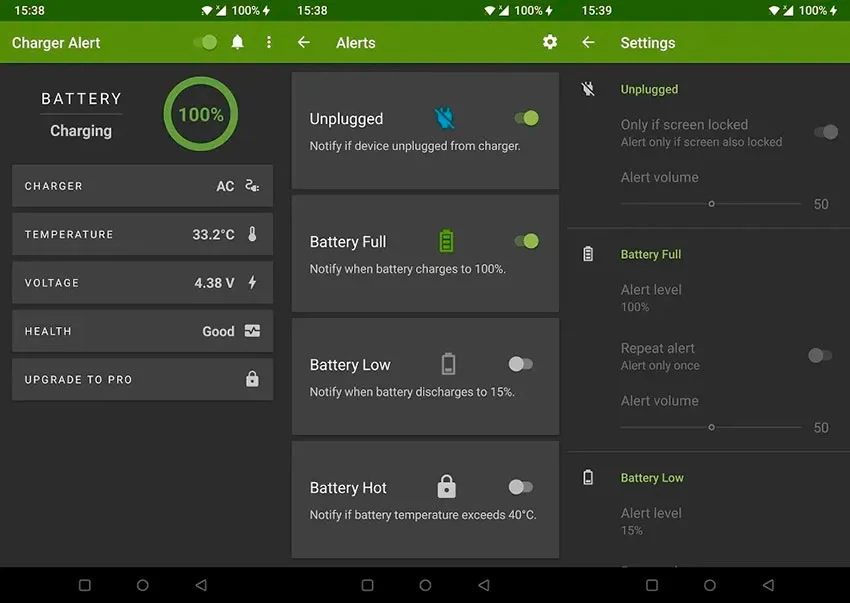Image resolution: width=850 pixels, height=603 pixels.
Task: Tap the blue unplugged plug icon
Action: pos(445,118)
